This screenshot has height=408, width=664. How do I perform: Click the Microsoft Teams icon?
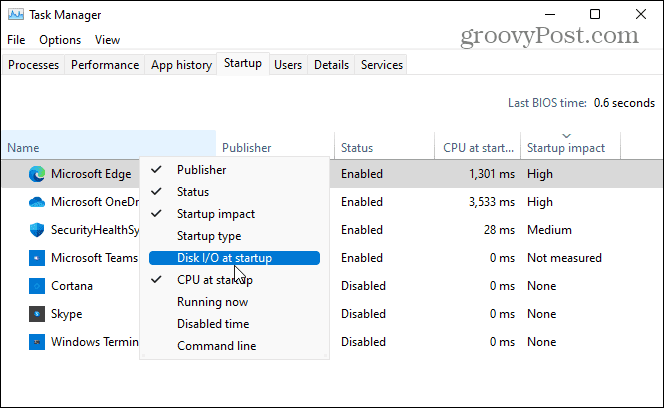coord(37,258)
